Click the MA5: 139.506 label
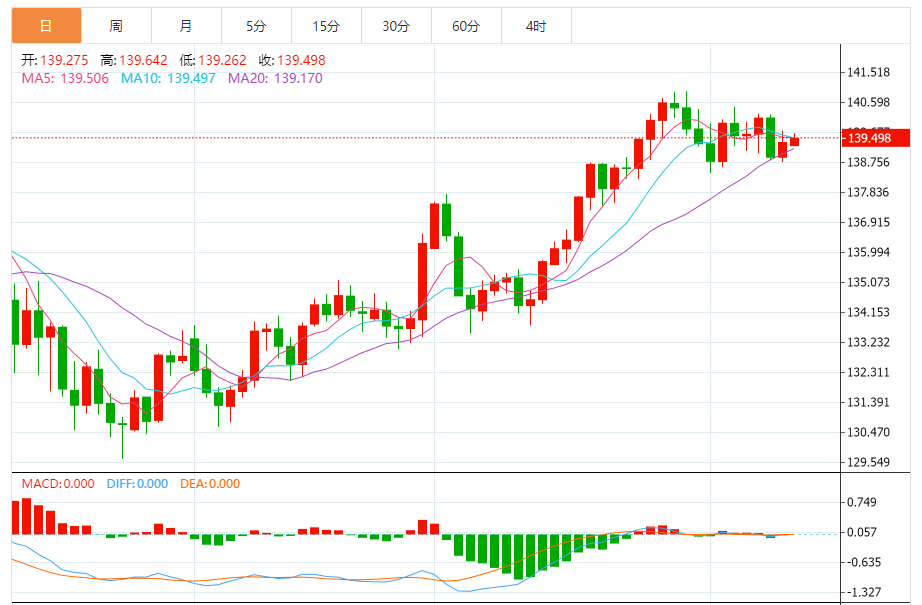Image resolution: width=922 pixels, height=605 pixels. (65, 78)
